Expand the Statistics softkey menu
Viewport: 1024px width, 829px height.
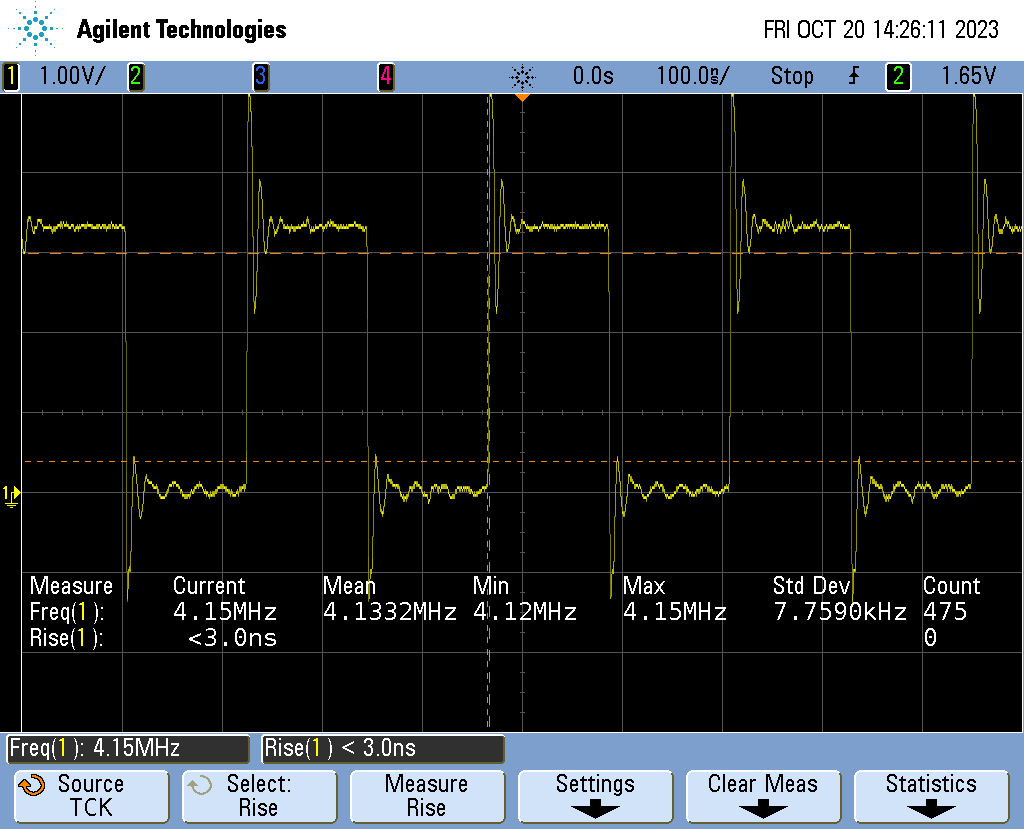(931, 796)
